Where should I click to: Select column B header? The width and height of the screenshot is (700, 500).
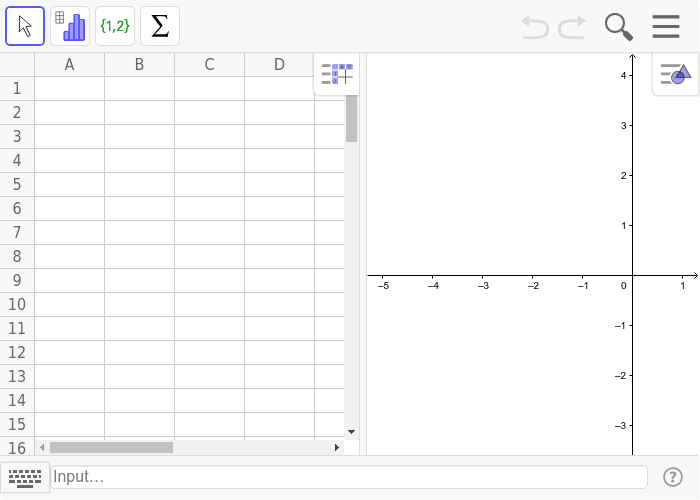(139, 65)
